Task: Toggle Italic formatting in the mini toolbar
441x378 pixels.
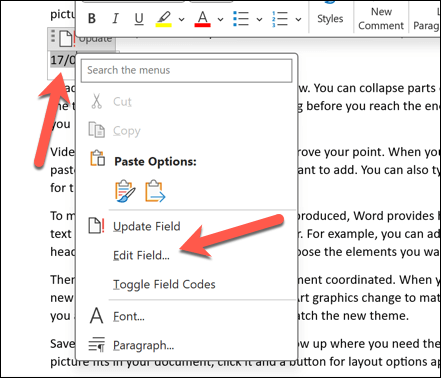Action: coord(115,19)
